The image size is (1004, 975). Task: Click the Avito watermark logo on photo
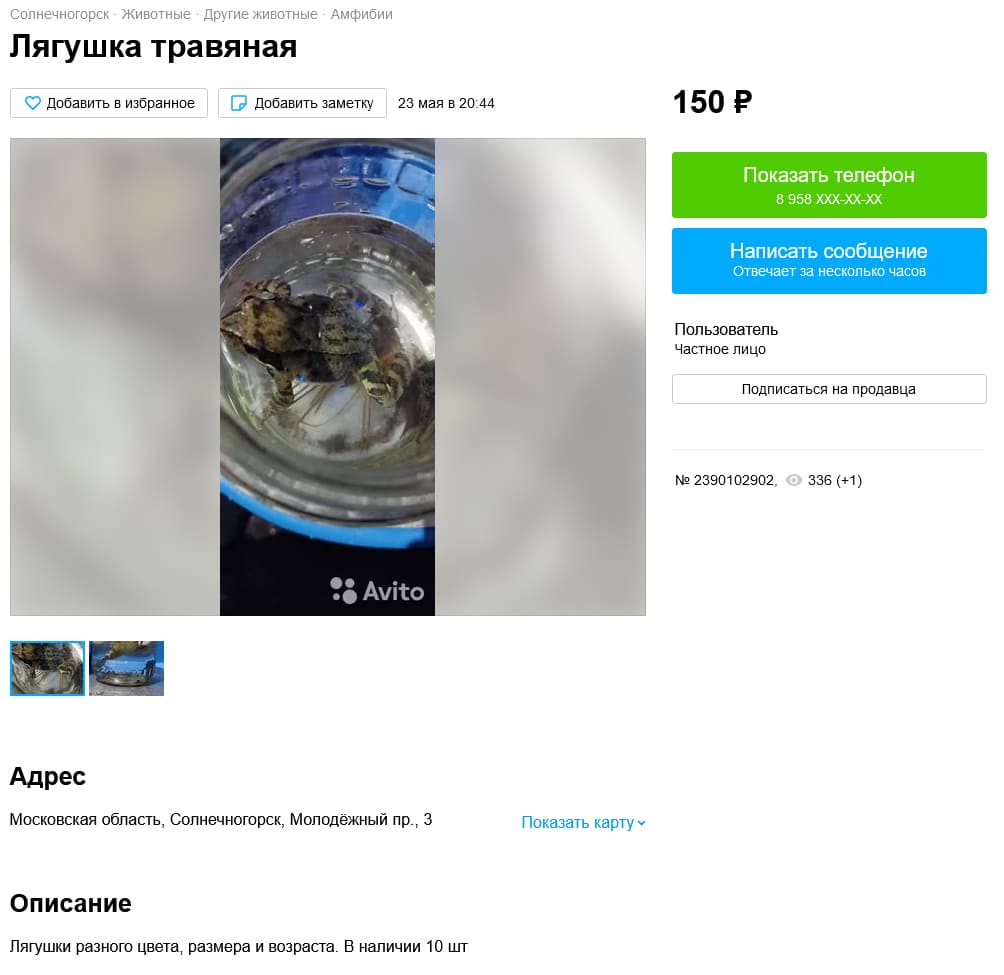(x=377, y=590)
